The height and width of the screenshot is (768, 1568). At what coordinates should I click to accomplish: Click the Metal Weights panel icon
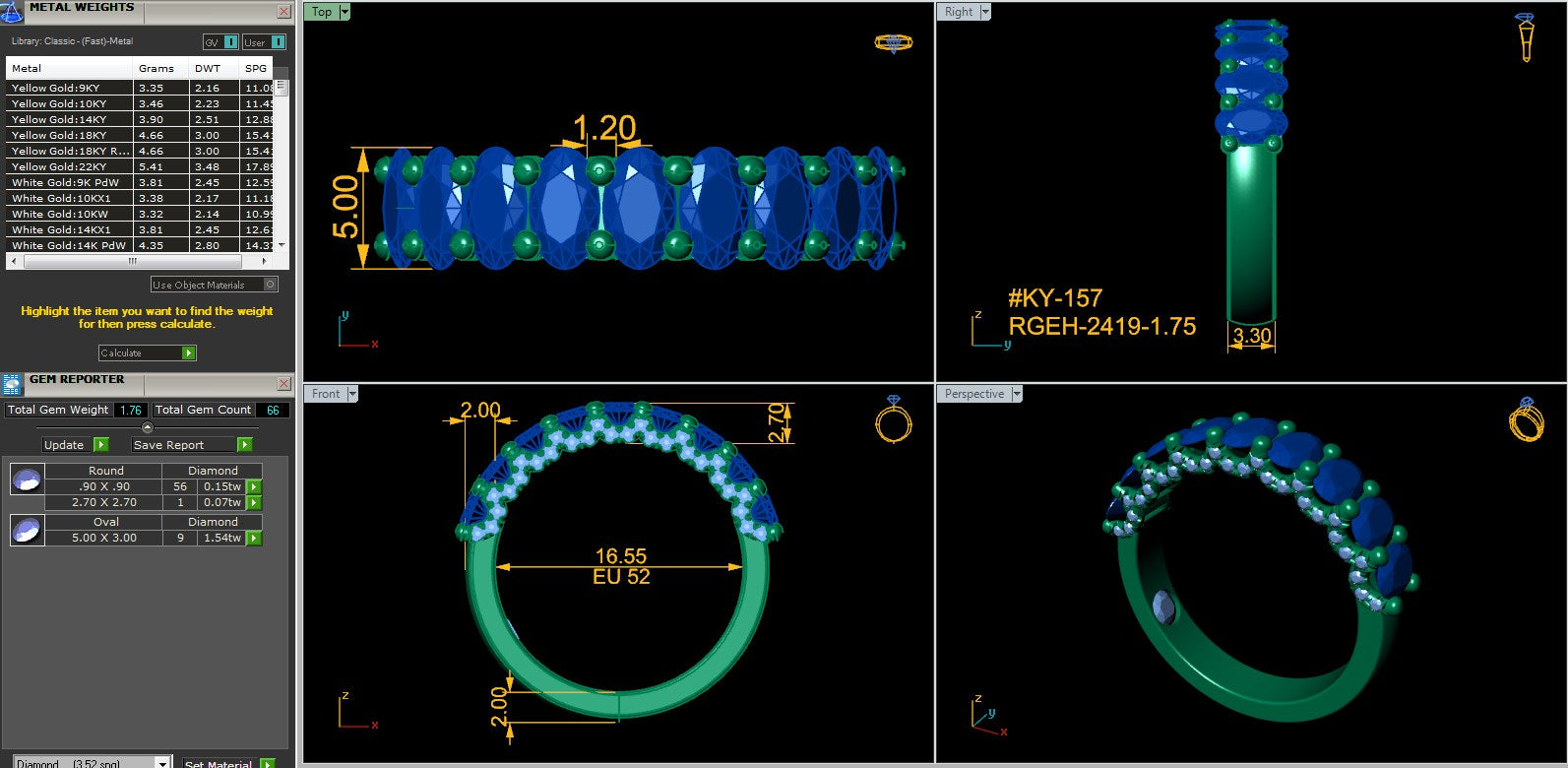pos(12,12)
